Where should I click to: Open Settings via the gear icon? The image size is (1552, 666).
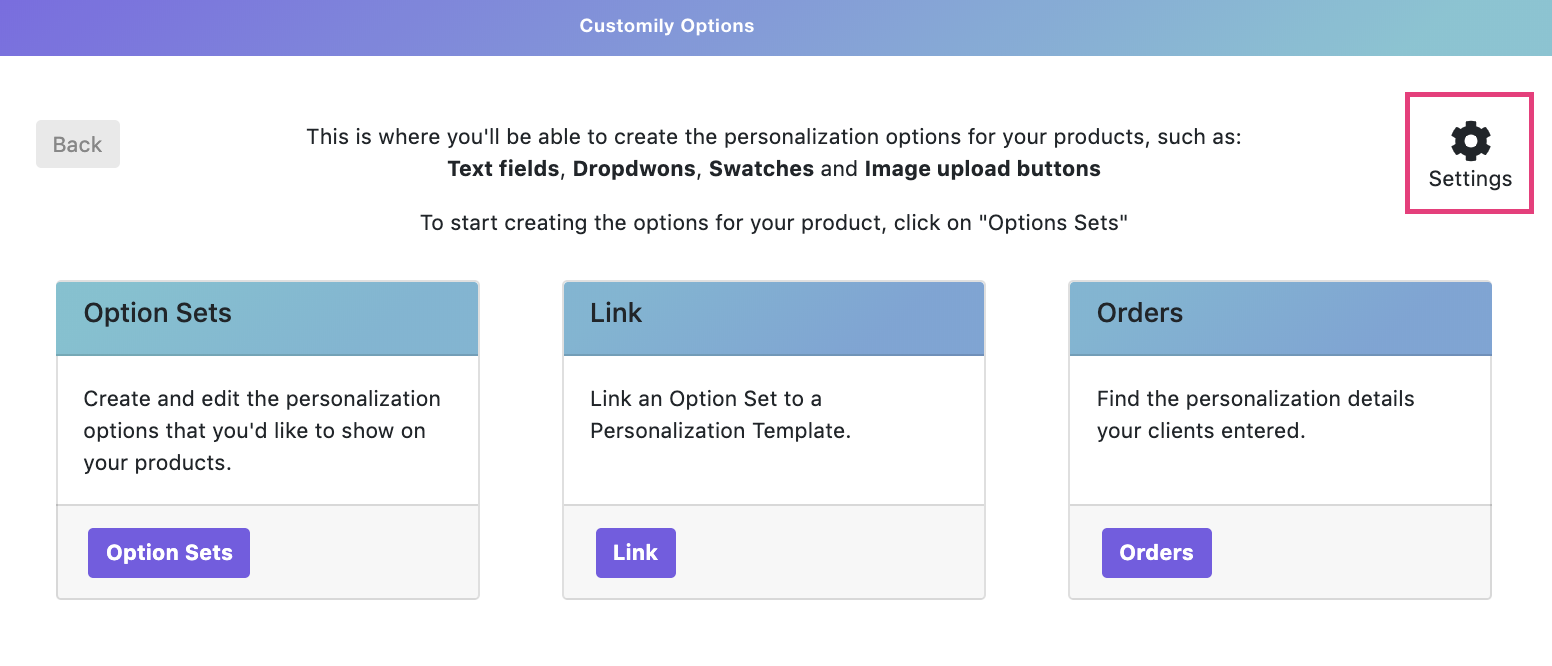coord(1470,141)
